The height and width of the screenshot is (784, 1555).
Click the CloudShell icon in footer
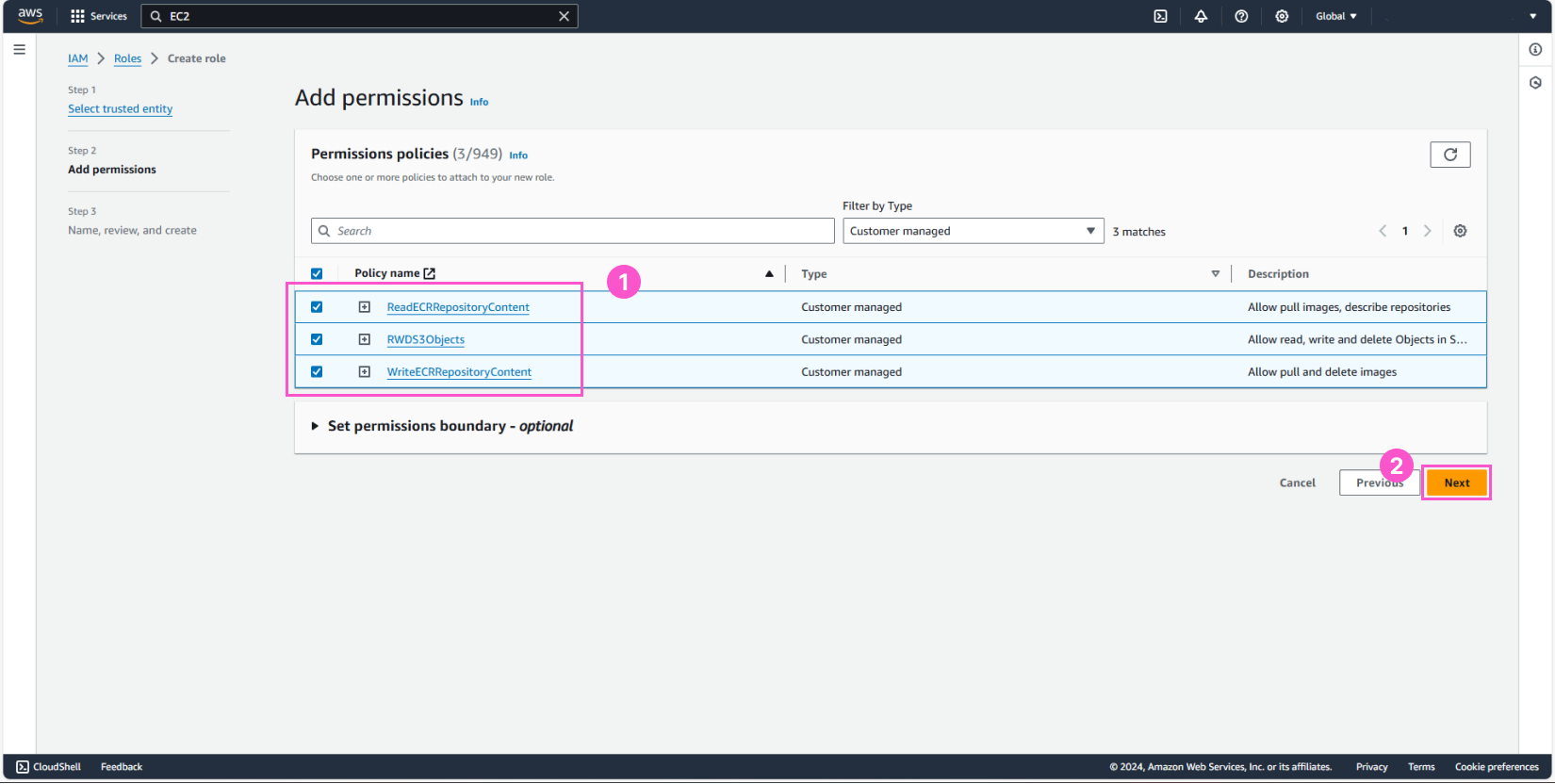23,767
